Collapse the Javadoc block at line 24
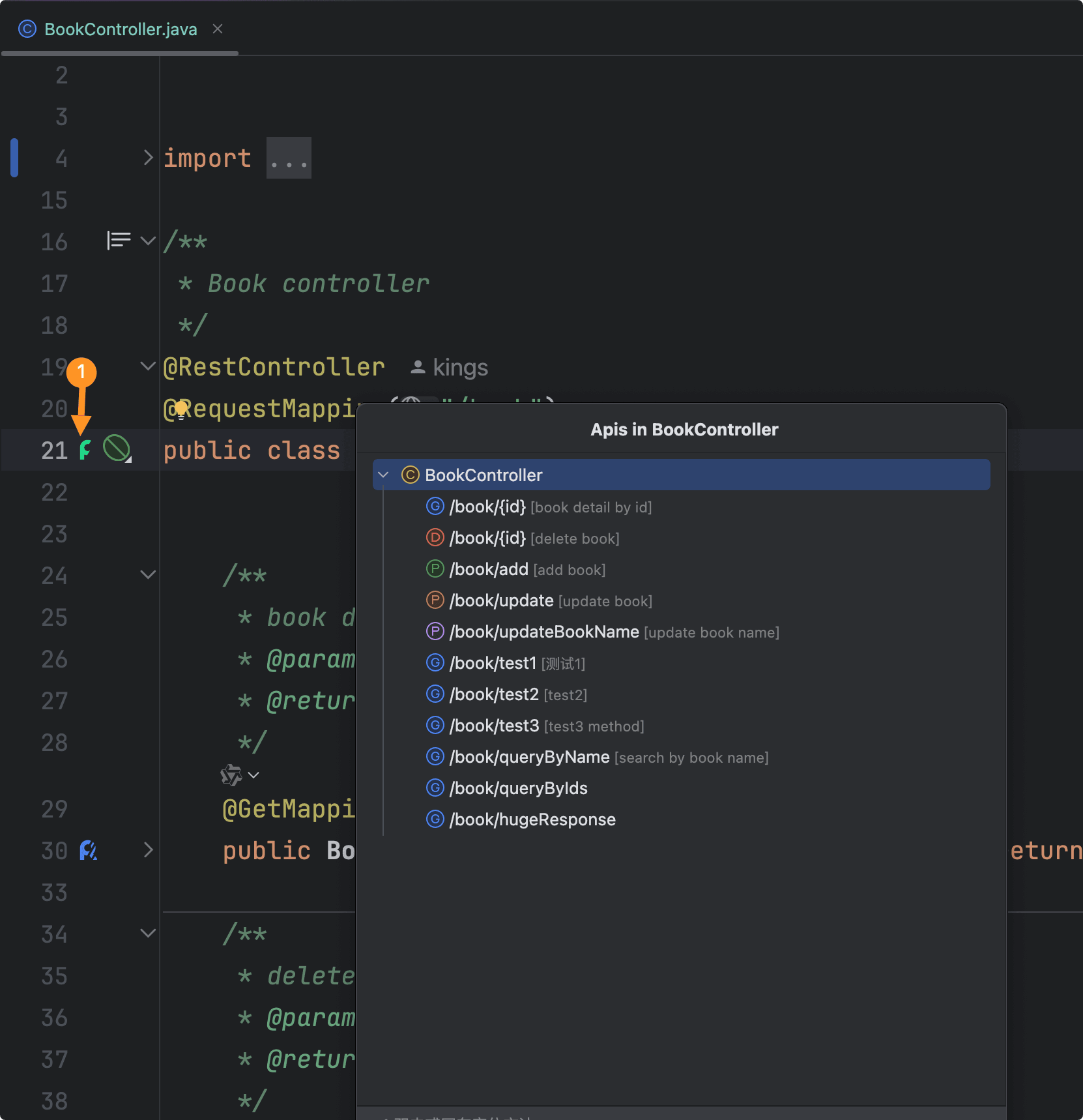Viewport: 1083px width, 1120px height. tap(148, 575)
